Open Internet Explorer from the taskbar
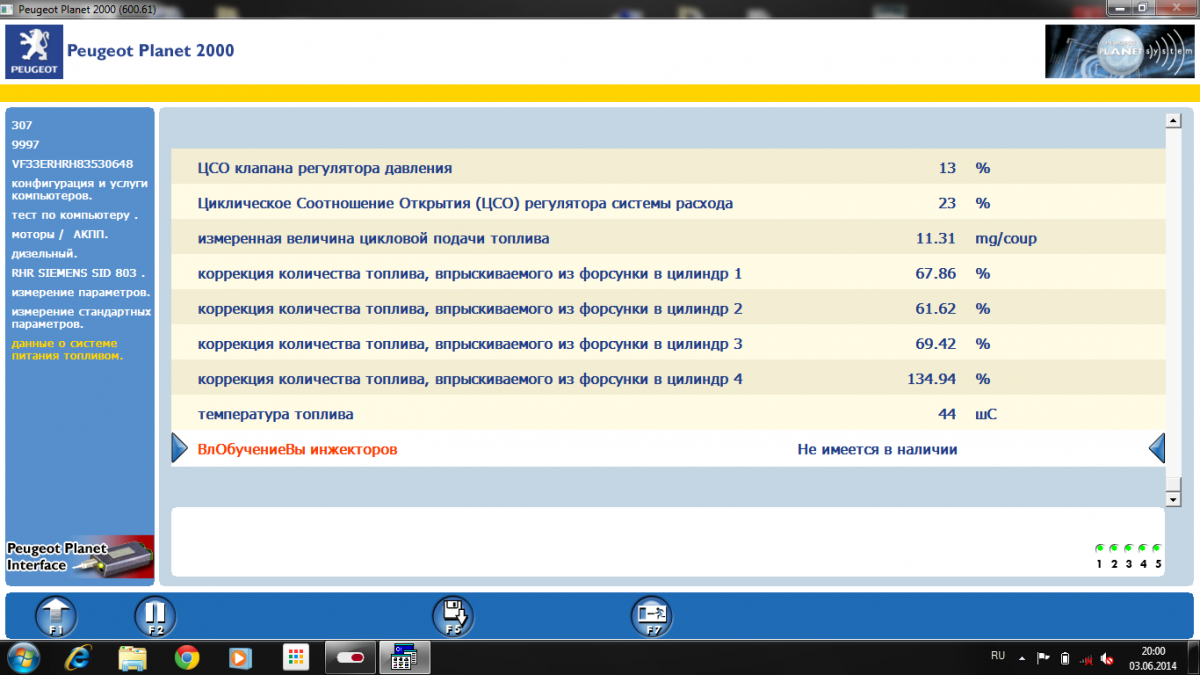 coord(78,657)
